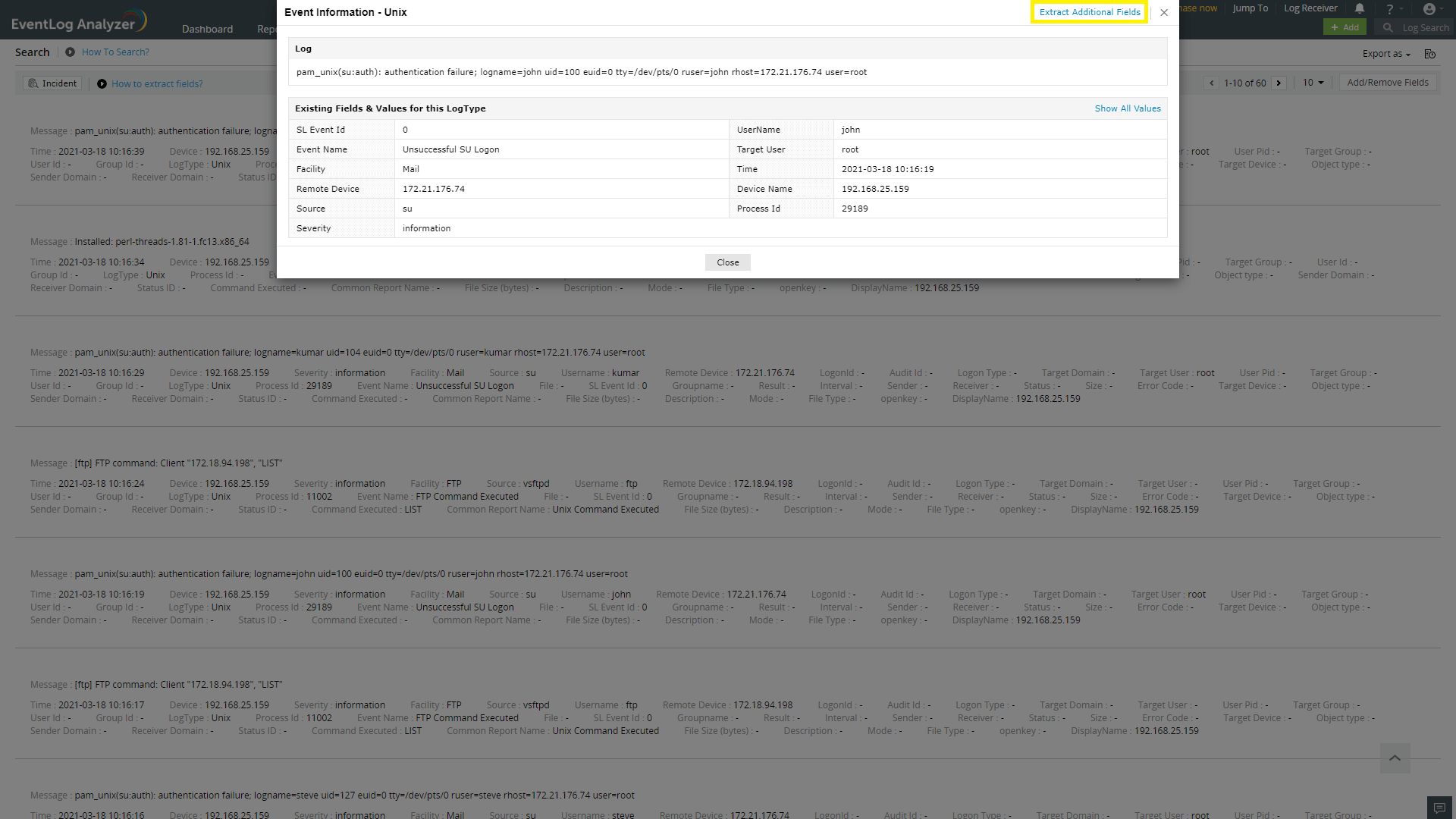Play the How to extract fields video icon
1456x819 pixels.
tap(102, 83)
